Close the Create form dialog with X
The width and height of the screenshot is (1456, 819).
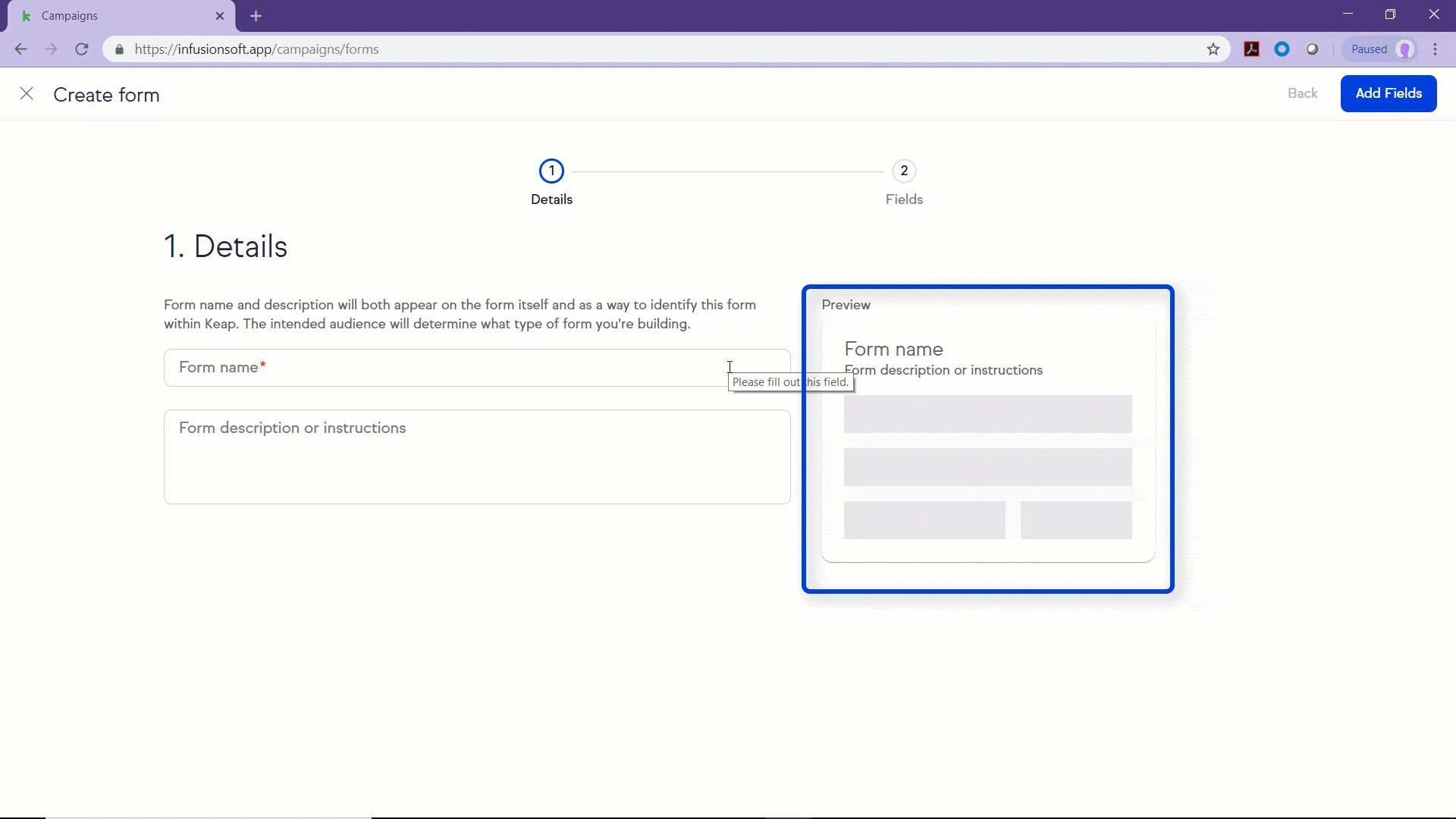(x=27, y=93)
